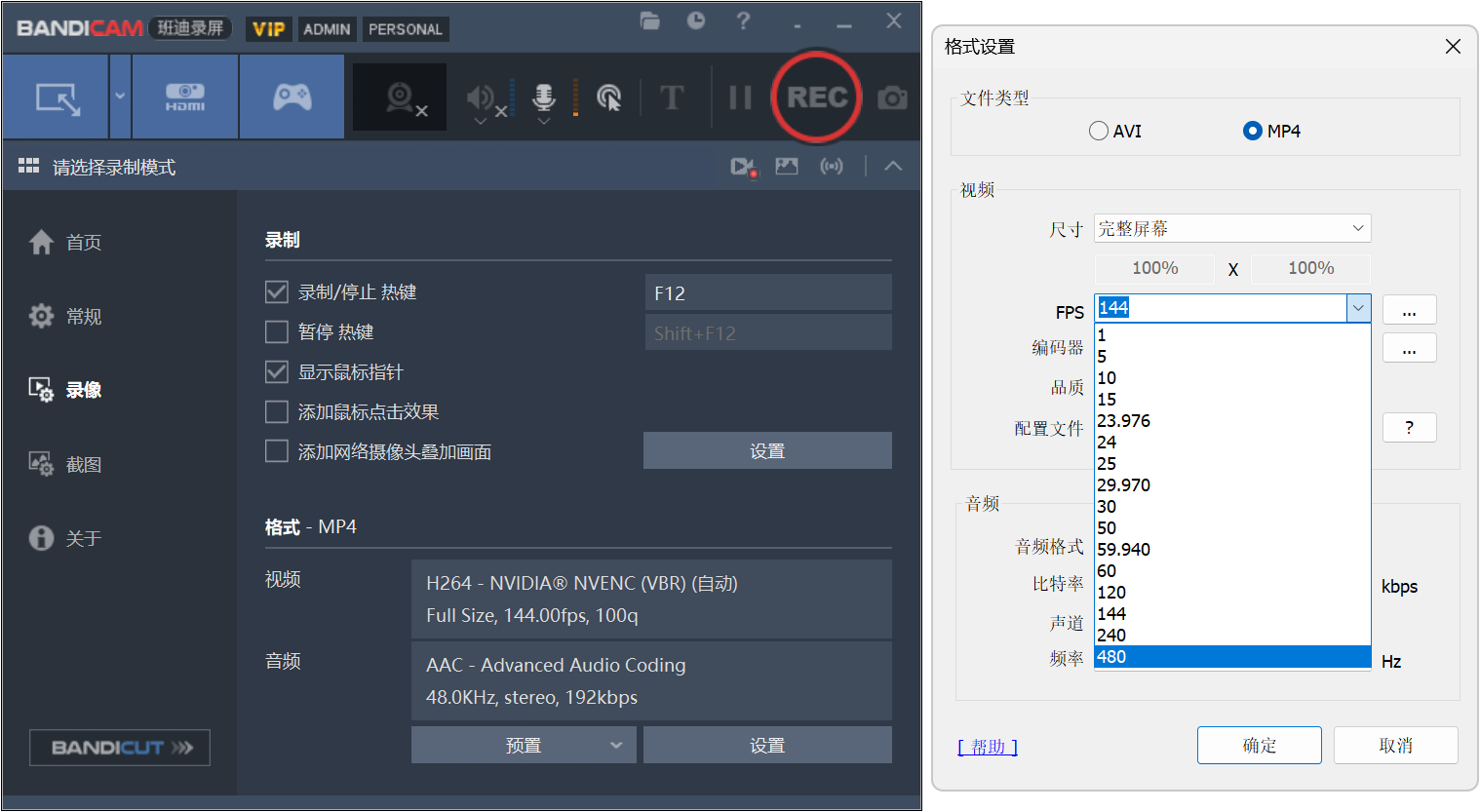Open the 关于 about tab

pyautogui.click(x=65, y=538)
